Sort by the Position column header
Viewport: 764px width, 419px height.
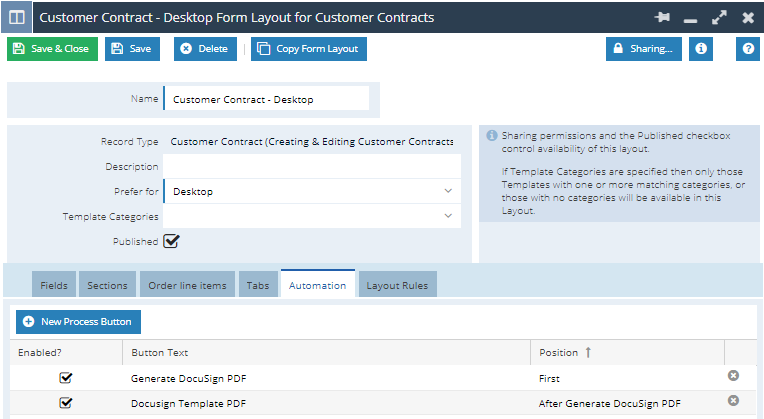click(x=565, y=352)
